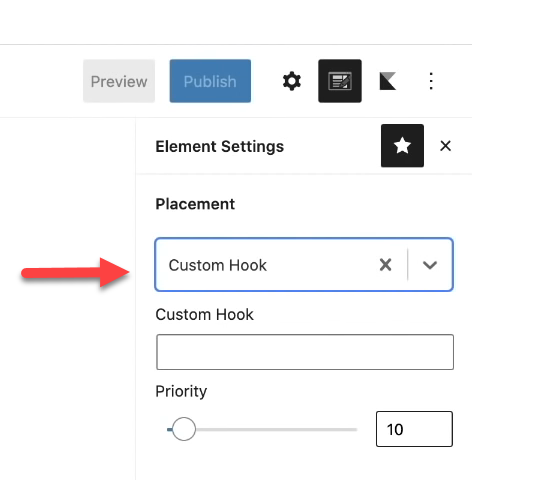Open the gear Settings sidebar
The height and width of the screenshot is (480, 560).
(x=292, y=81)
